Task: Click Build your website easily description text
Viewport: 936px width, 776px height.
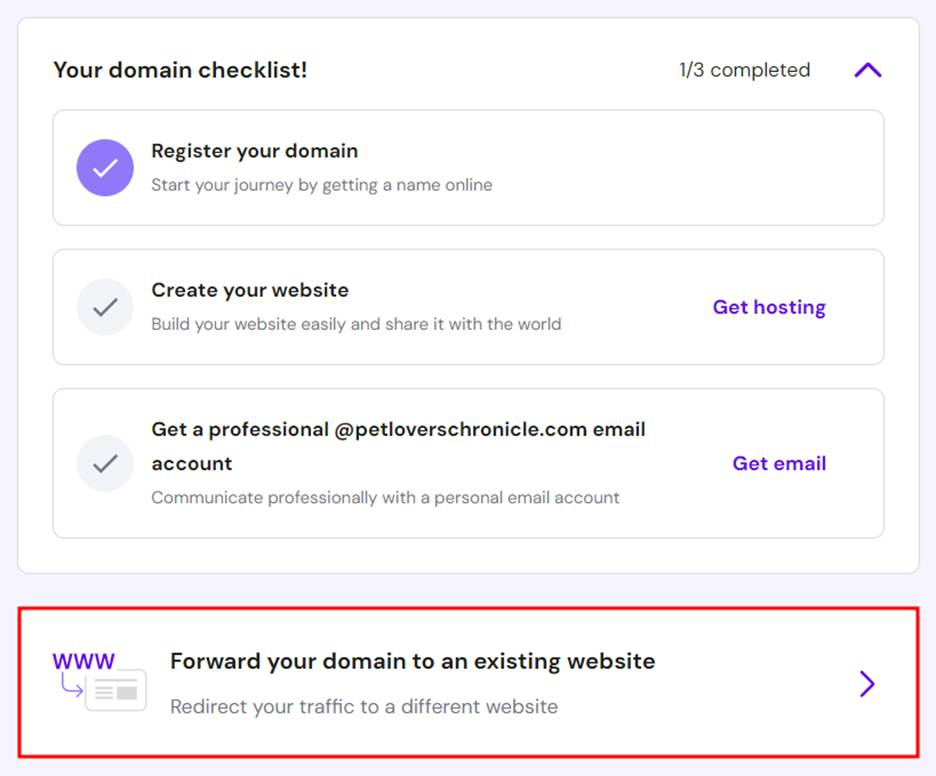Action: [356, 324]
